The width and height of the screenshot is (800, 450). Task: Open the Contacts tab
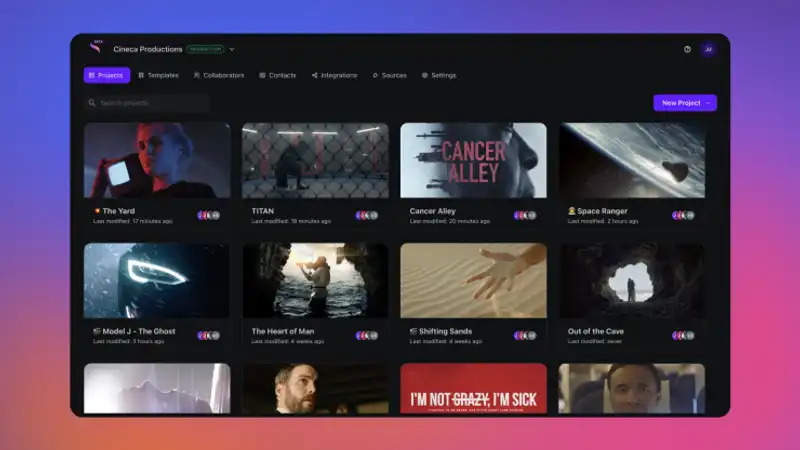pos(278,75)
